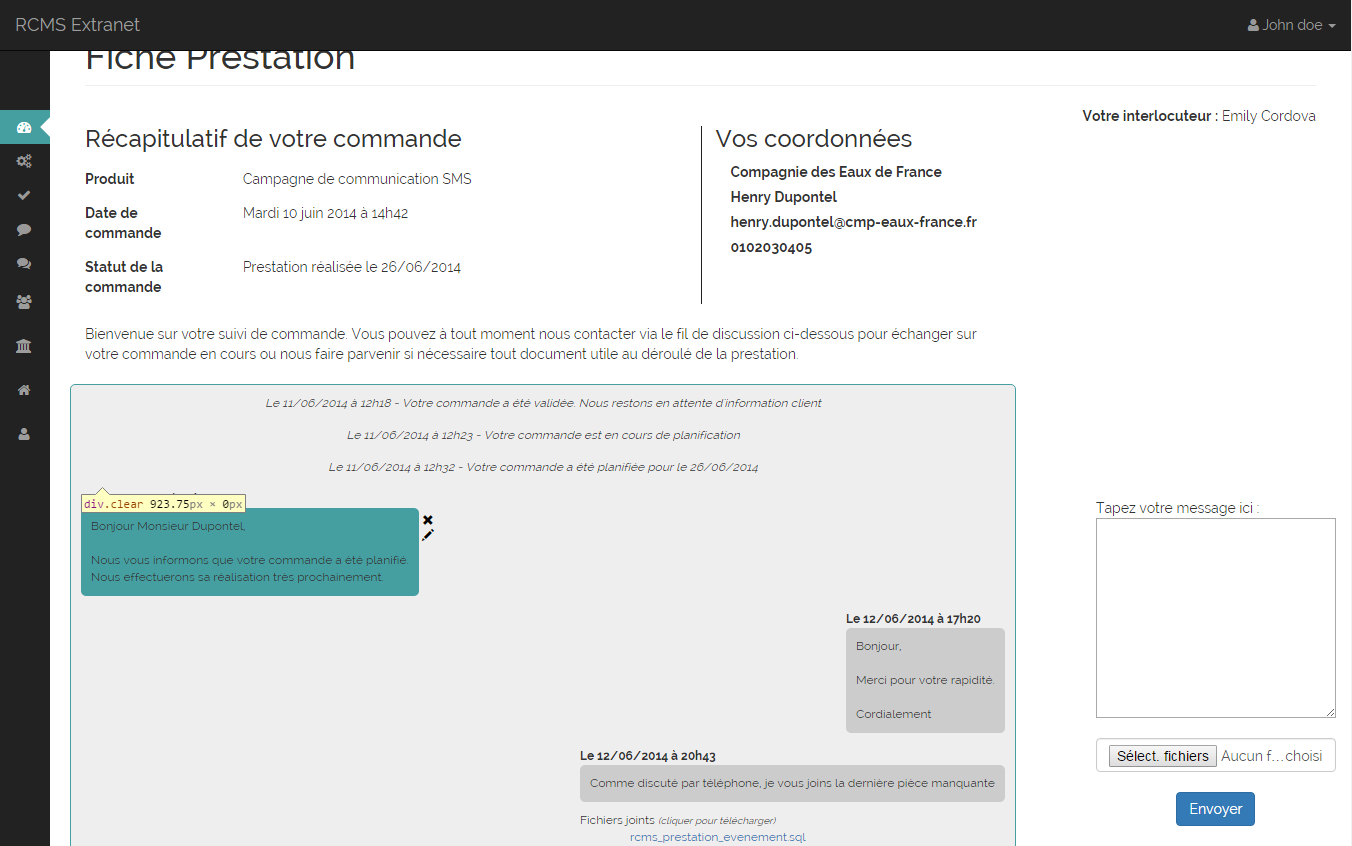Click the RCMS Extranet brand link
The image size is (1352, 846).
[x=77, y=24]
